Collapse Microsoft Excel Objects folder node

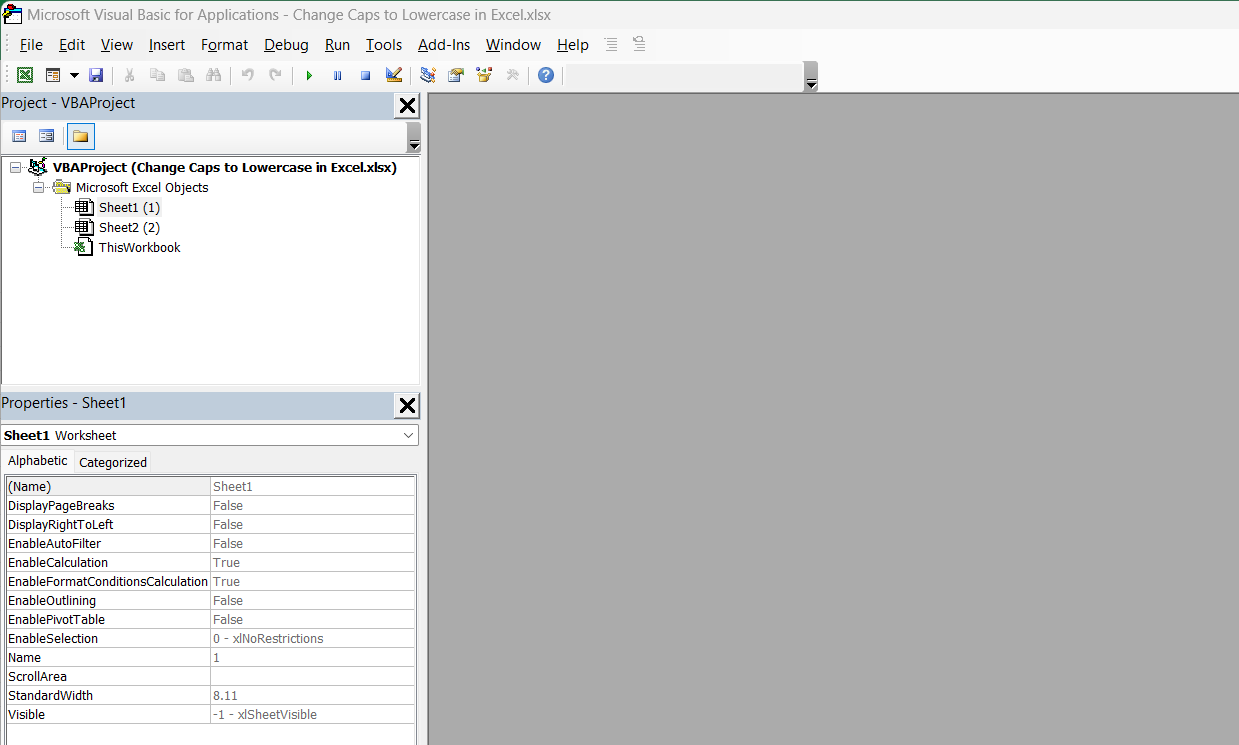(x=38, y=188)
